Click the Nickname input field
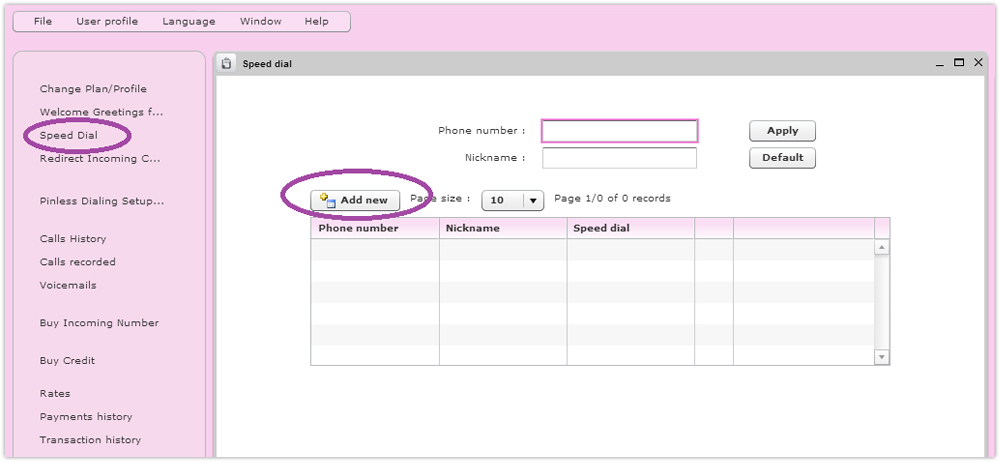The width and height of the screenshot is (1000, 462). point(619,158)
